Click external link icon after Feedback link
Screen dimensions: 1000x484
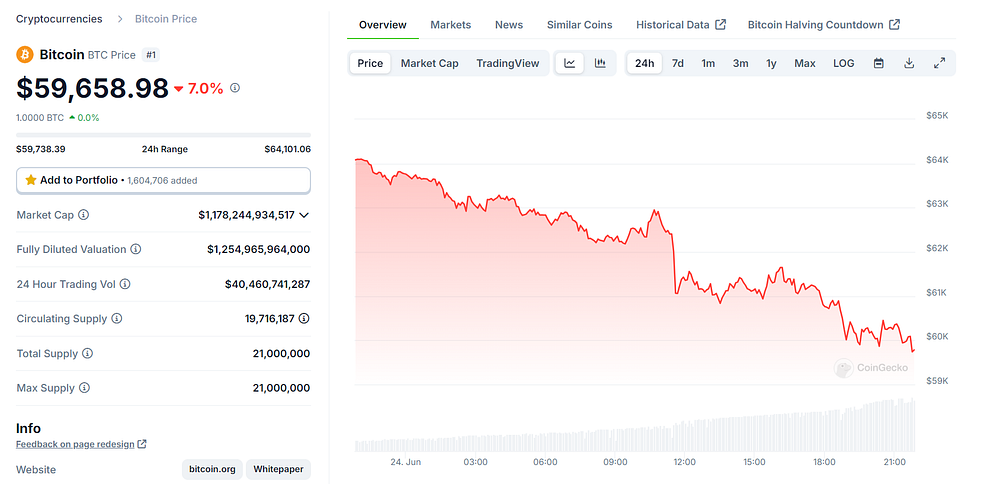point(142,444)
